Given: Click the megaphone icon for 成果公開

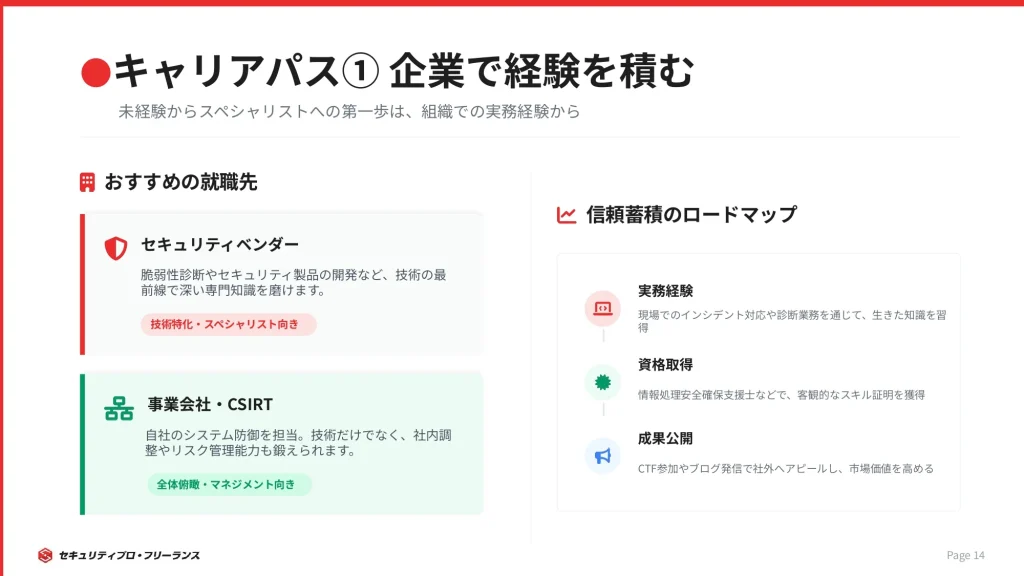Looking at the screenshot, I should click(603, 456).
